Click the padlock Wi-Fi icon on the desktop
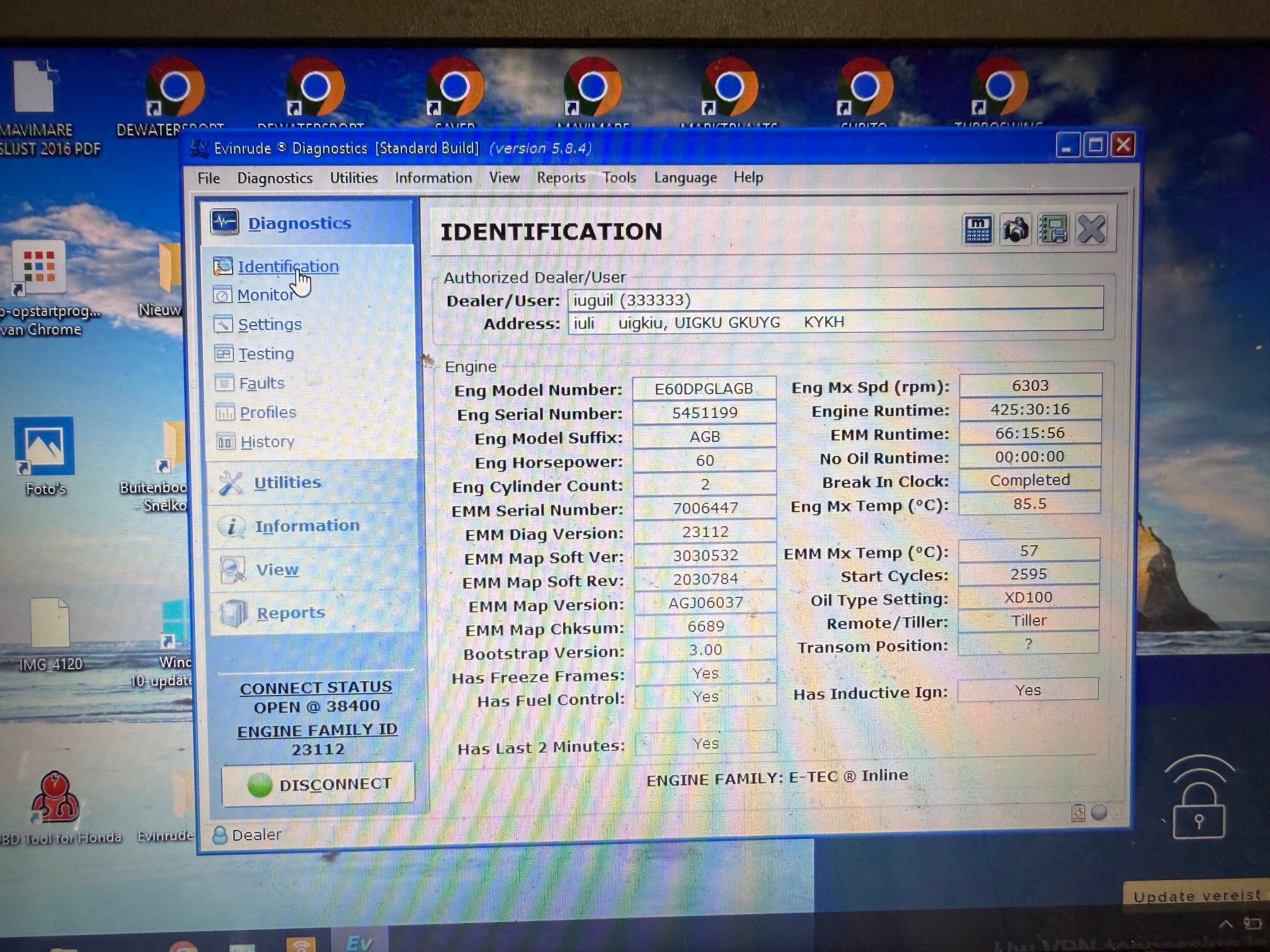Image resolution: width=1270 pixels, height=952 pixels. click(1199, 797)
